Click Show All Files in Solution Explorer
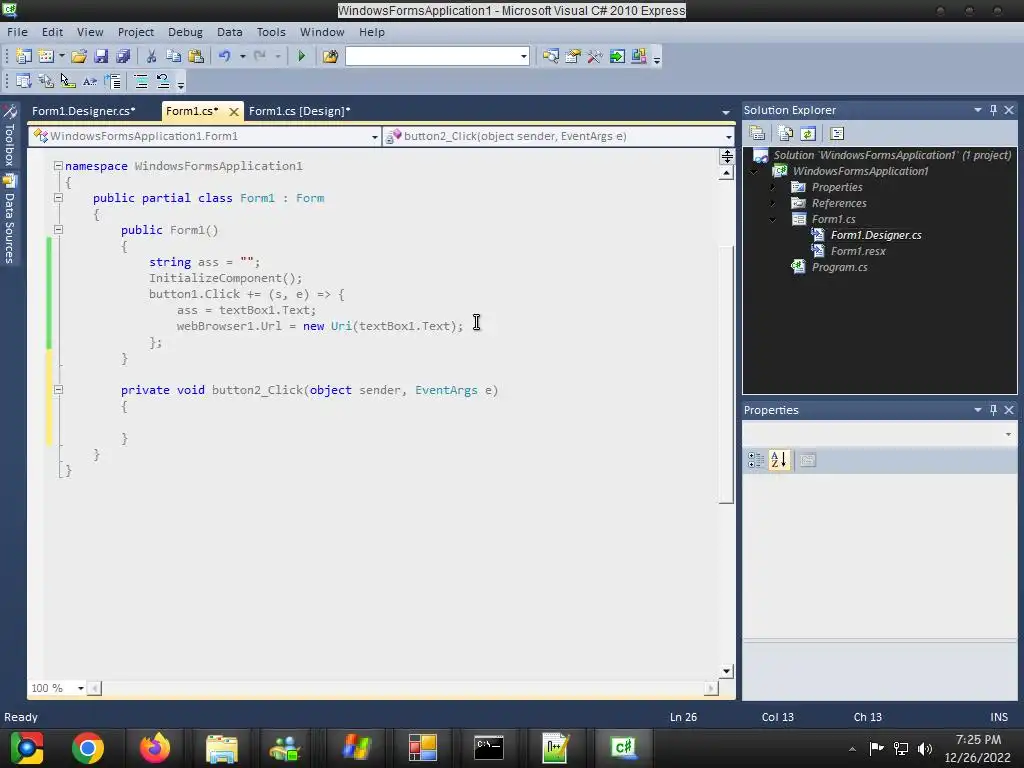The width and height of the screenshot is (1024, 768). pyautogui.click(x=786, y=134)
